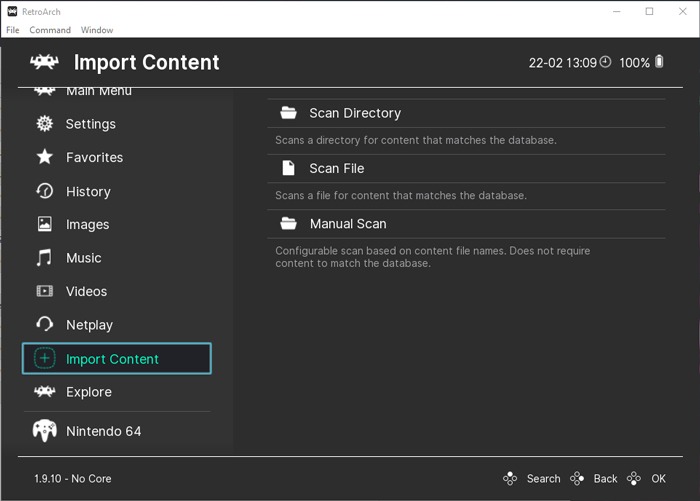
Task: Select Netplay in the sidebar
Action: 117,325
